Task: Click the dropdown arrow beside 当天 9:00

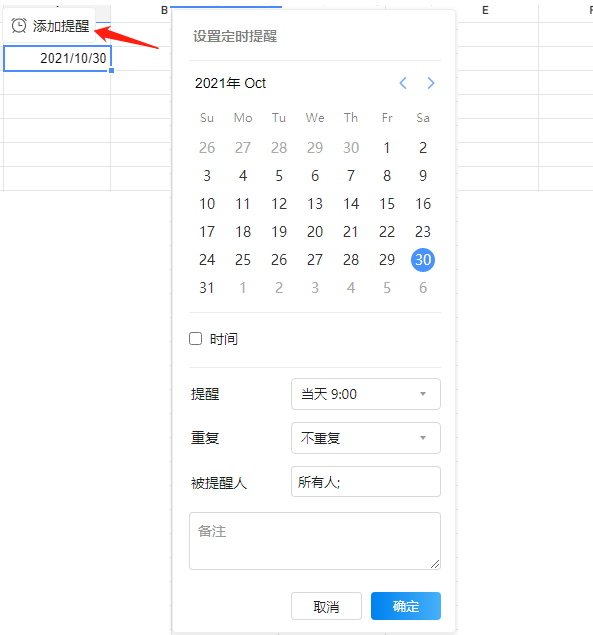Action: (x=423, y=394)
